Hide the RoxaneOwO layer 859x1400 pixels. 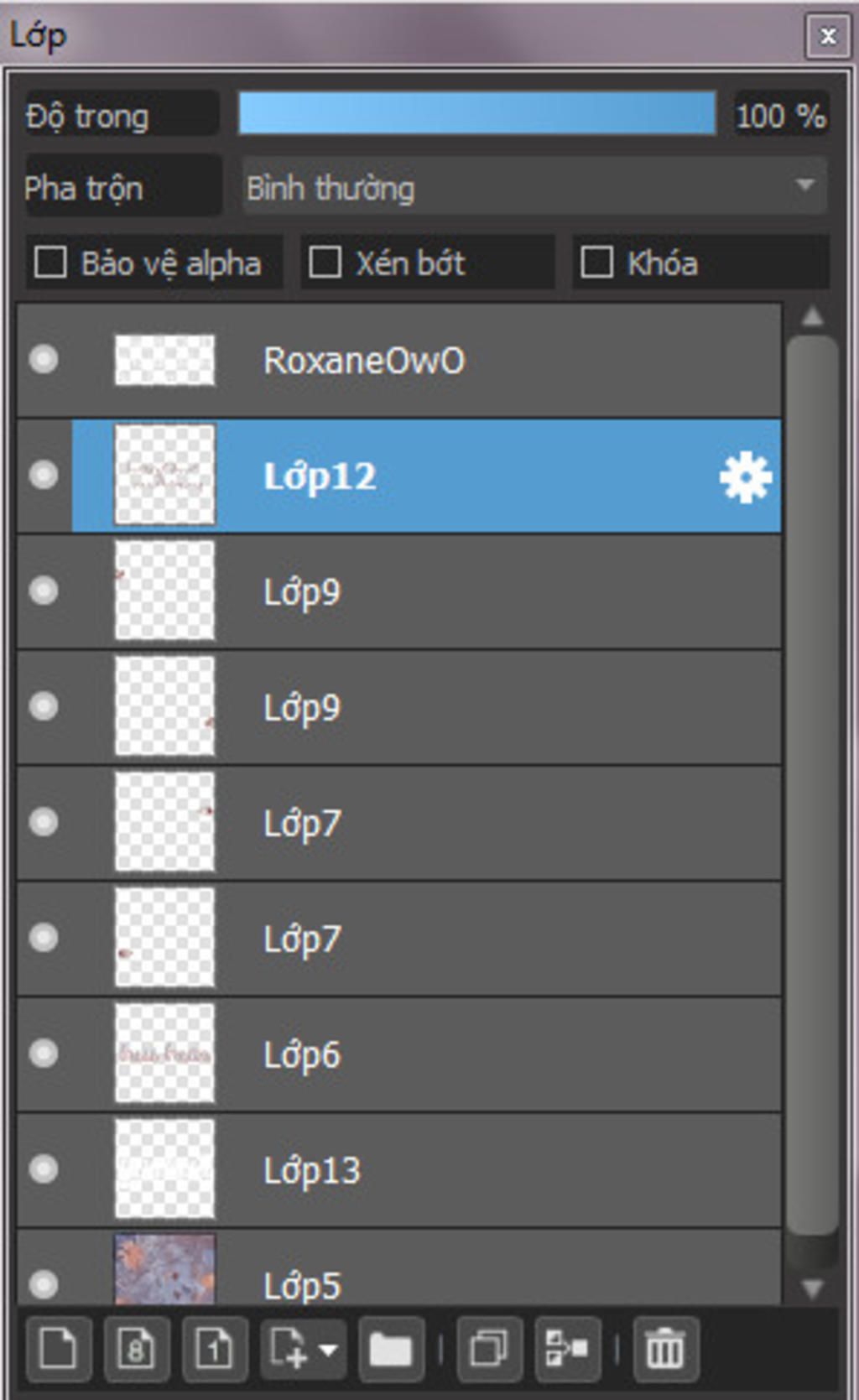click(44, 359)
